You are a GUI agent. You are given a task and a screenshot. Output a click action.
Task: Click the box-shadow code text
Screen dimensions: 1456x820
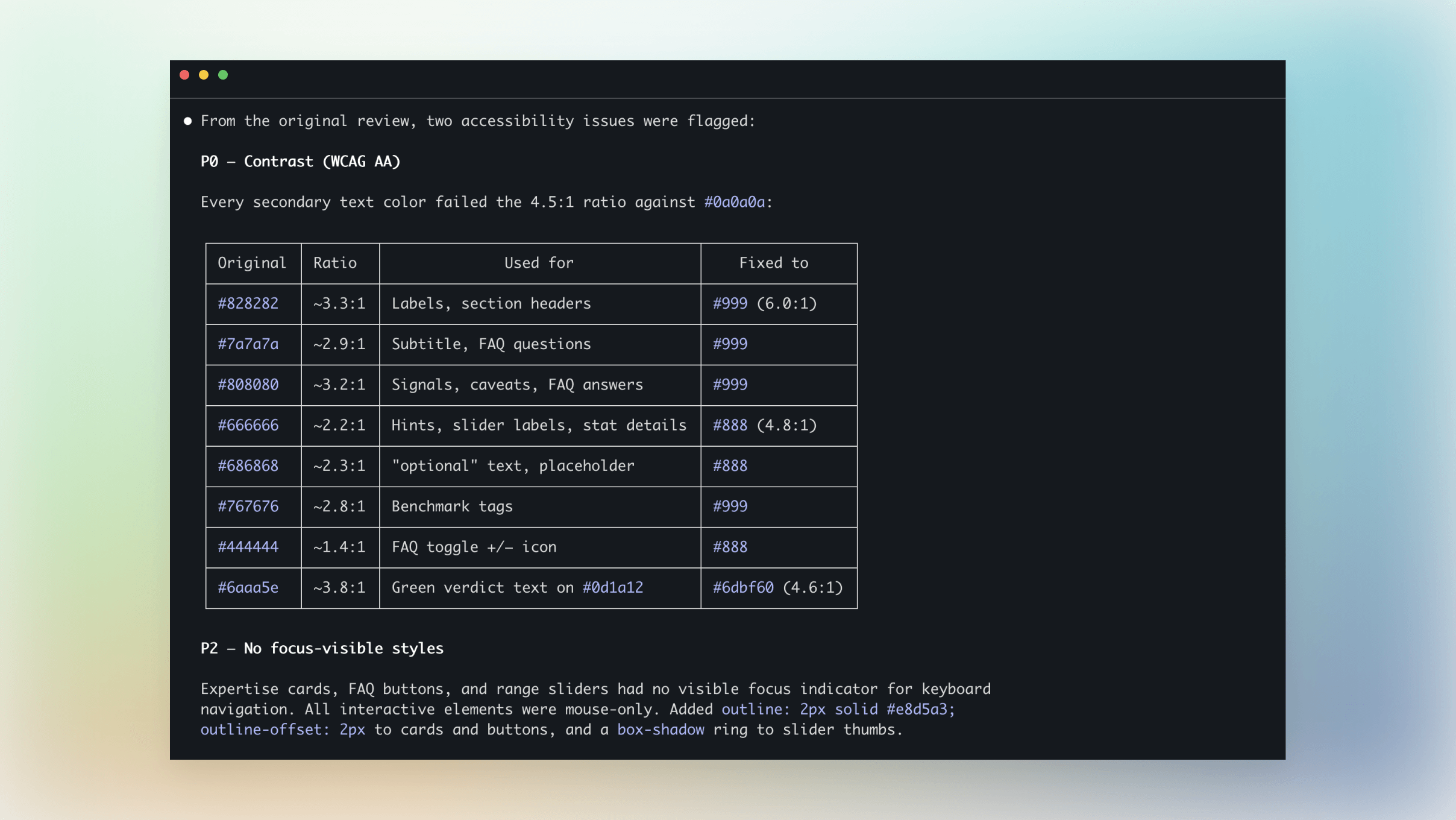point(659,730)
